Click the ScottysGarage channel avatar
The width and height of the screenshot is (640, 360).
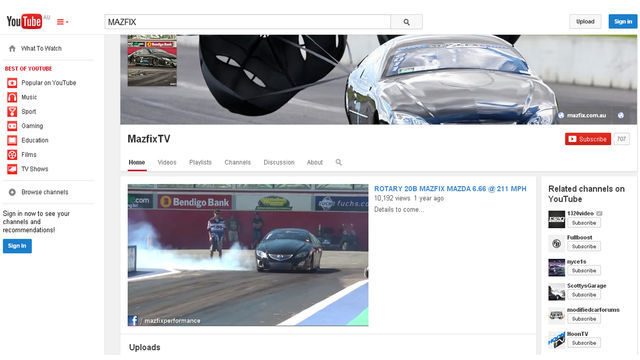(x=556, y=292)
